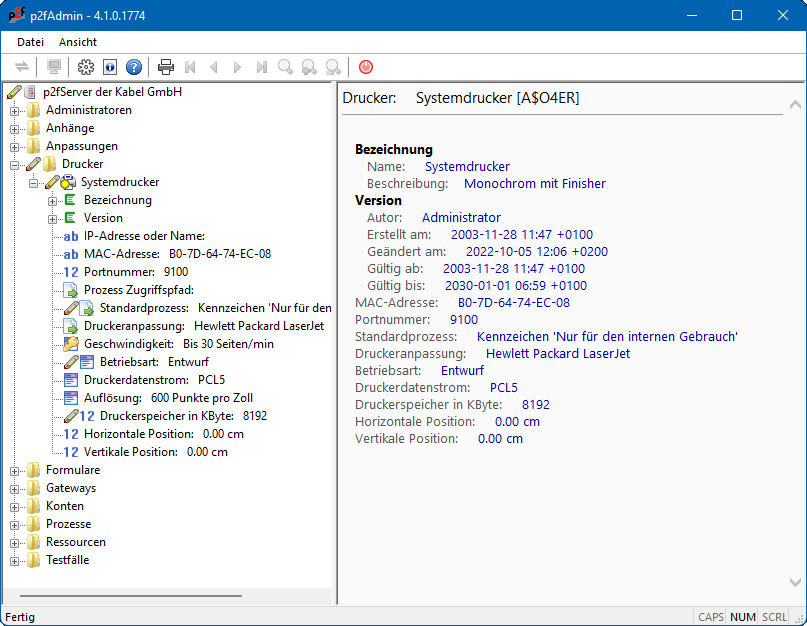The image size is (807, 626).
Task: Collapse the Drucker folder node
Action: coord(15,164)
